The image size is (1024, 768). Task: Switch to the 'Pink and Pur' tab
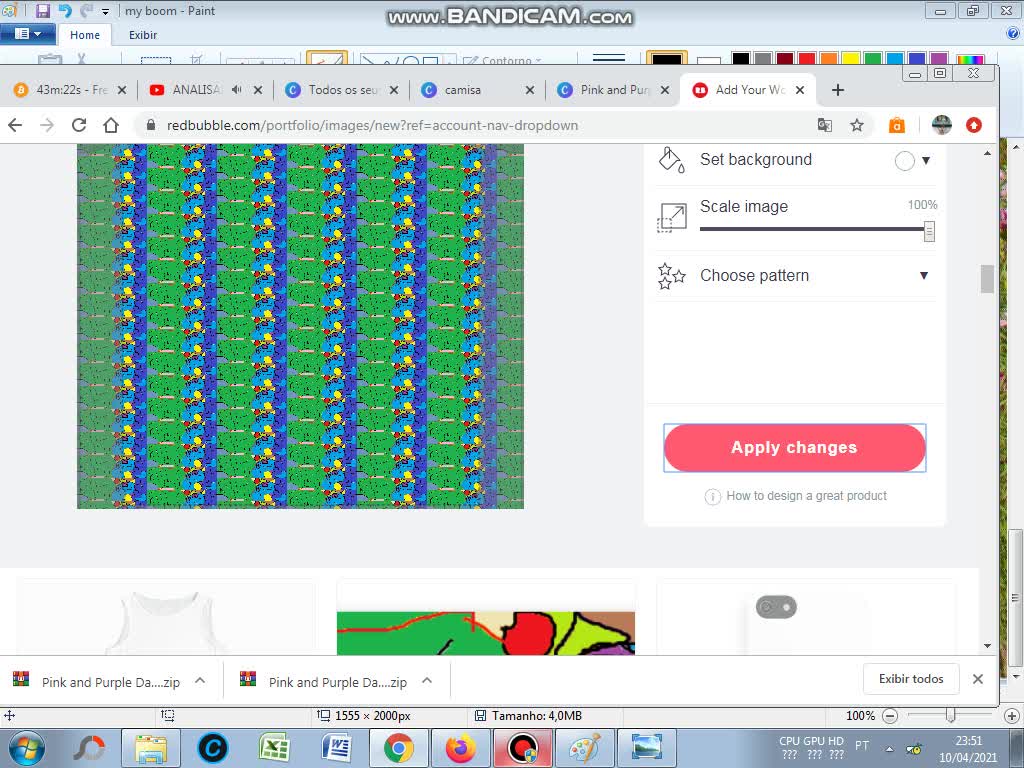[614, 90]
